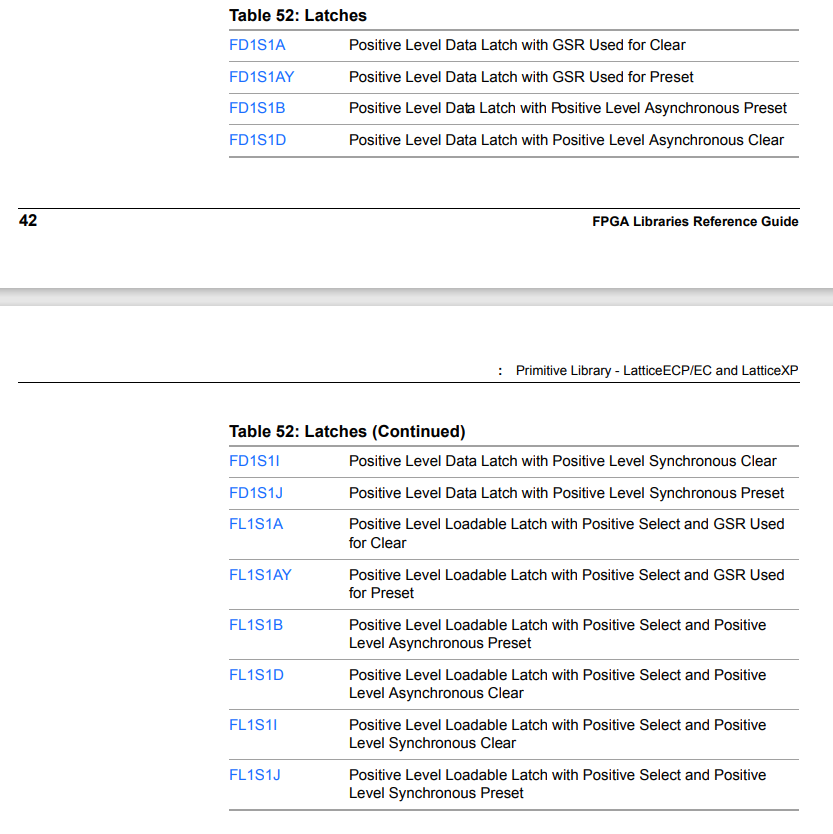Click FL1S1D description 'Level Asynchronous Clear'

pos(436,693)
